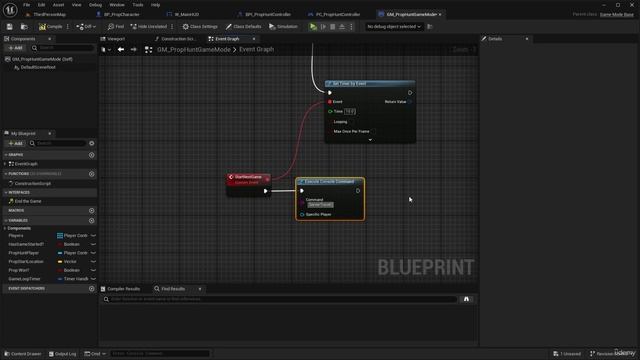
Task: Click HasGameStarted? Boolean type color pill
Action: coord(60,244)
